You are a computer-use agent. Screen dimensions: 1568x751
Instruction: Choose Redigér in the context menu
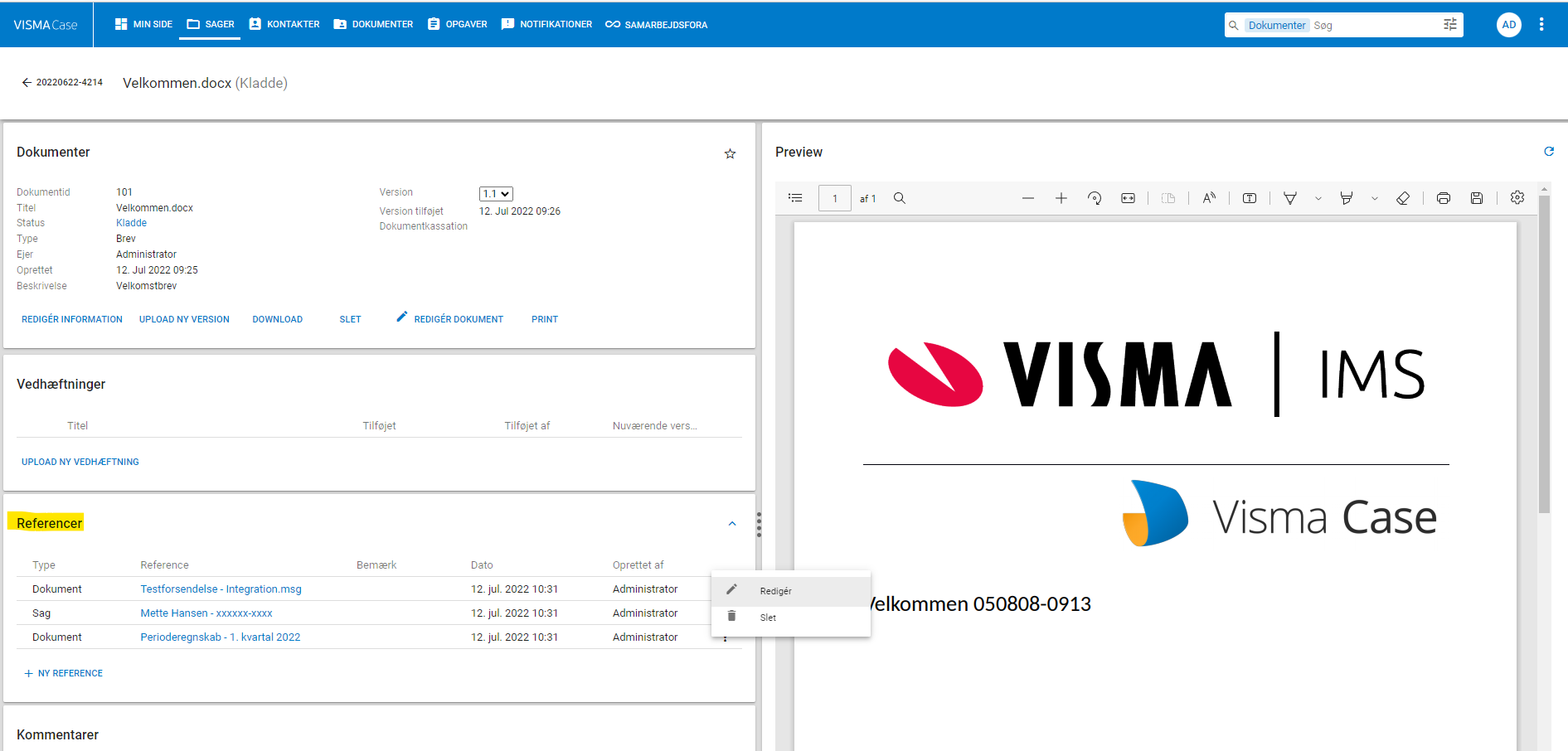coord(791,591)
